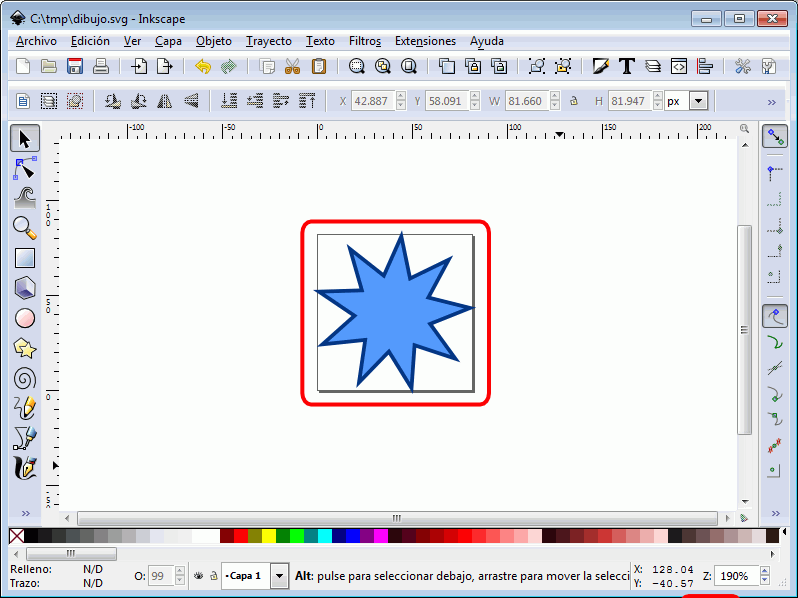
Task: Activate the Spiral tool
Action: (x=25, y=378)
